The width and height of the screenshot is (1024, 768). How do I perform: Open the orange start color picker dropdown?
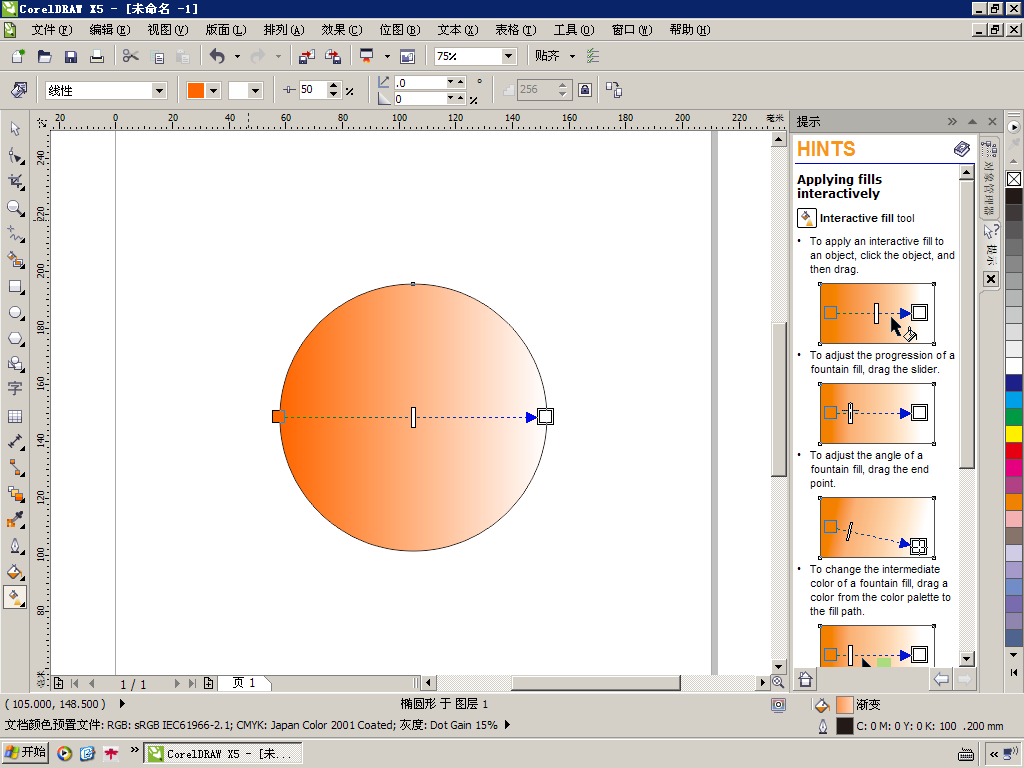click(x=213, y=91)
